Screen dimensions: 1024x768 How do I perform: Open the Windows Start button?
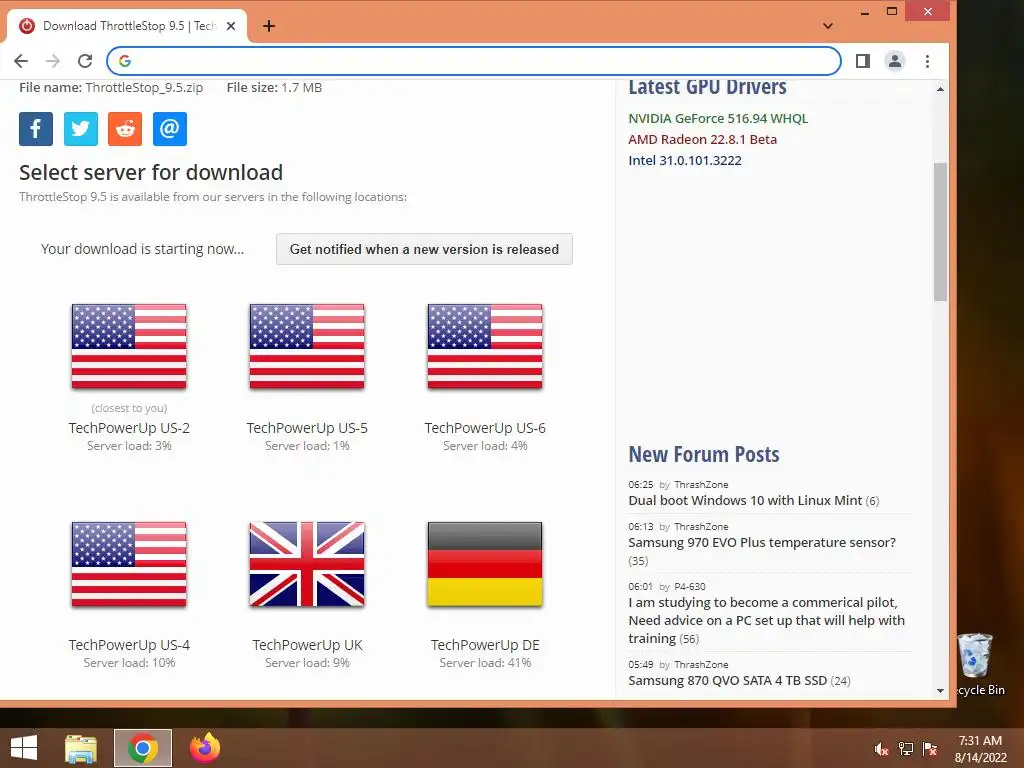coord(24,748)
